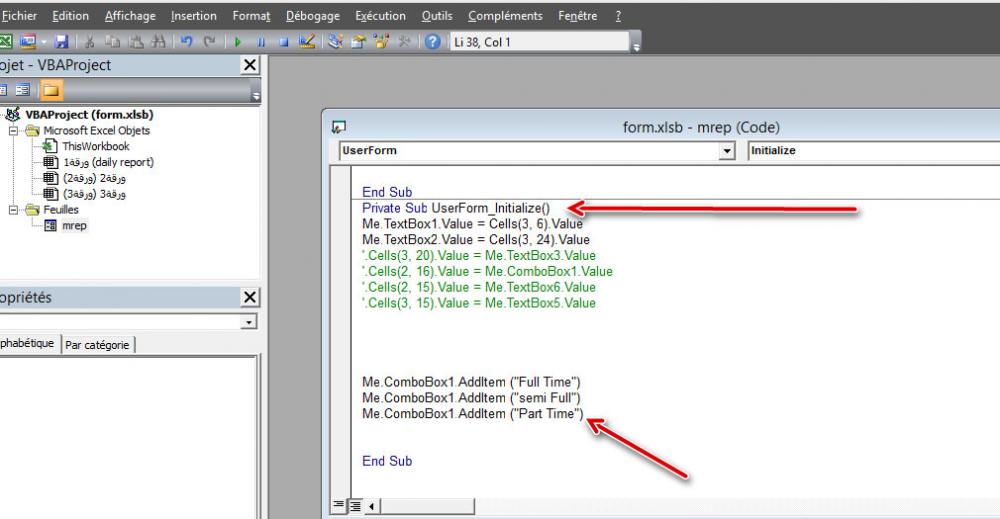Close the Propriétés panel
Screen dimensions: 1000x519
coord(250,297)
